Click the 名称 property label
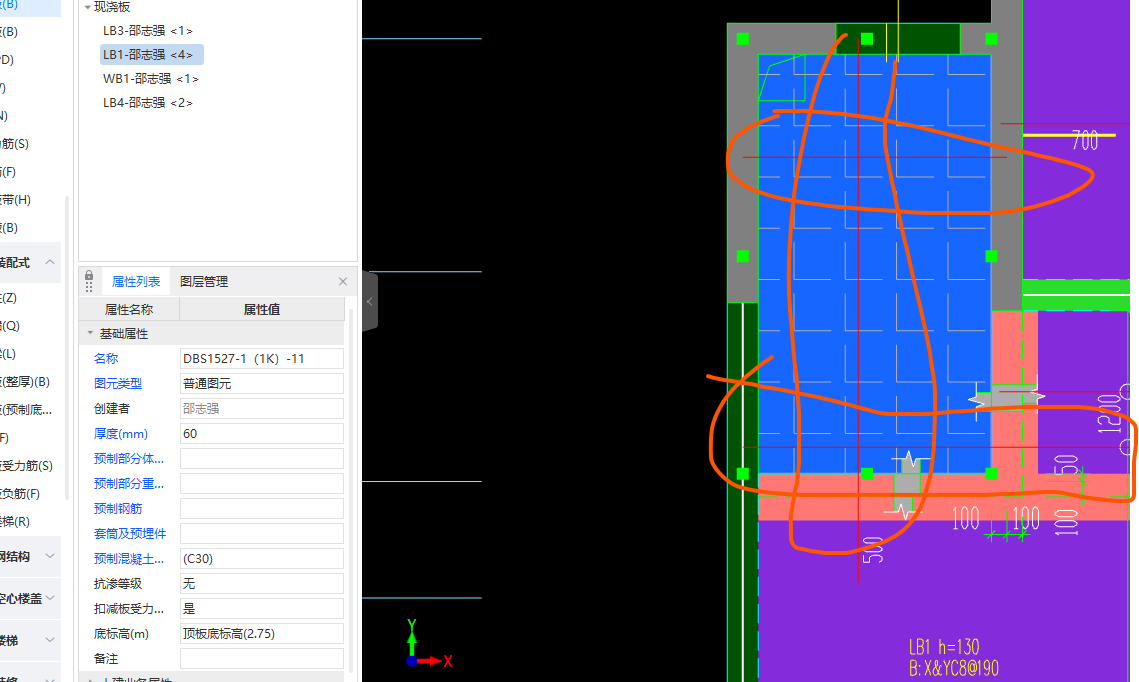Screen dimensions: 1139x682 tap(106, 358)
